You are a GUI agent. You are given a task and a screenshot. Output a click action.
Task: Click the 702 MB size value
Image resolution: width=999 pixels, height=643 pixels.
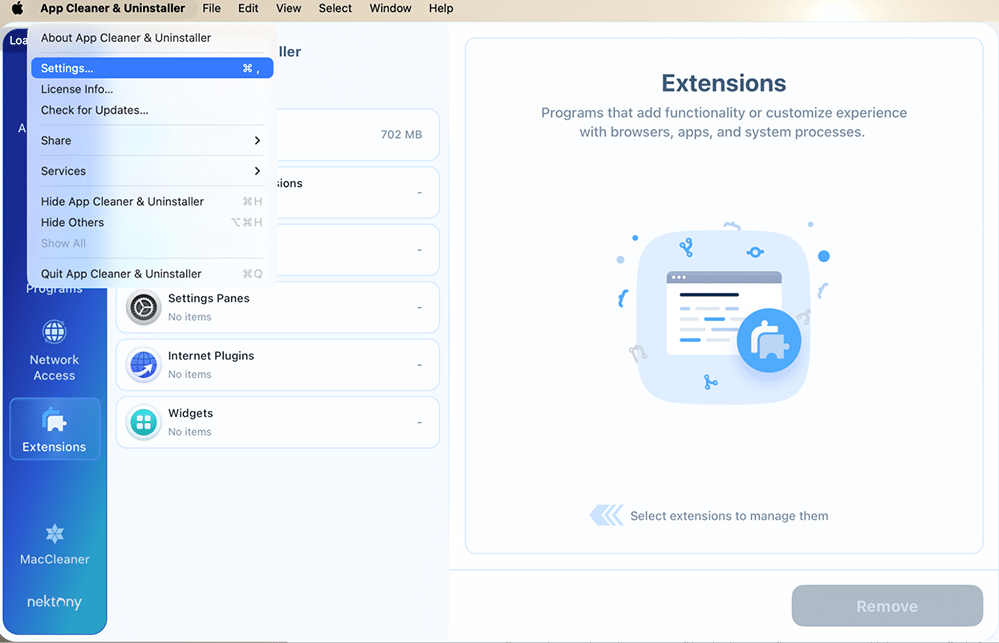point(401,134)
